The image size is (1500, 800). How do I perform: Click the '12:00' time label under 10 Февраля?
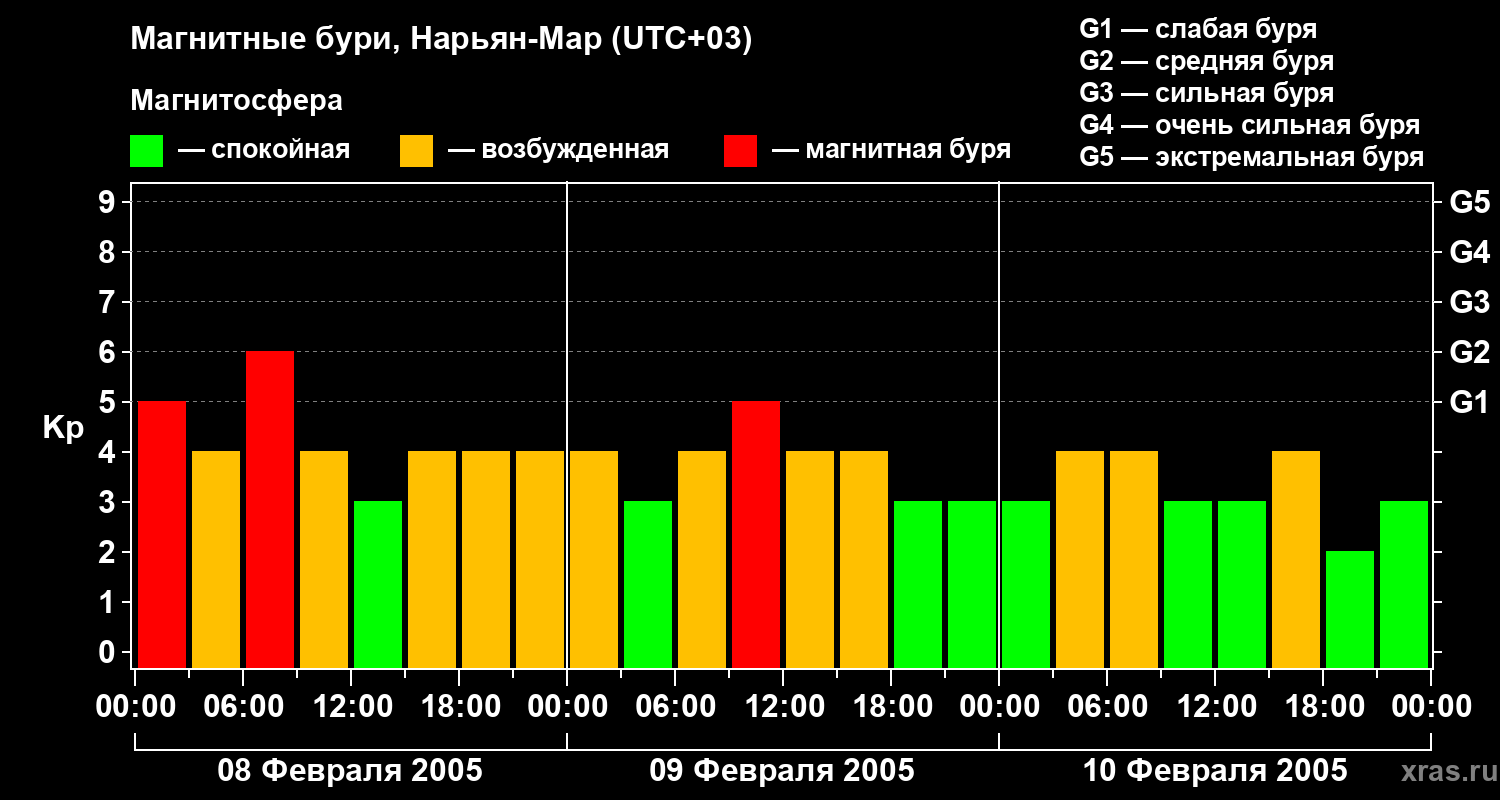(1215, 707)
